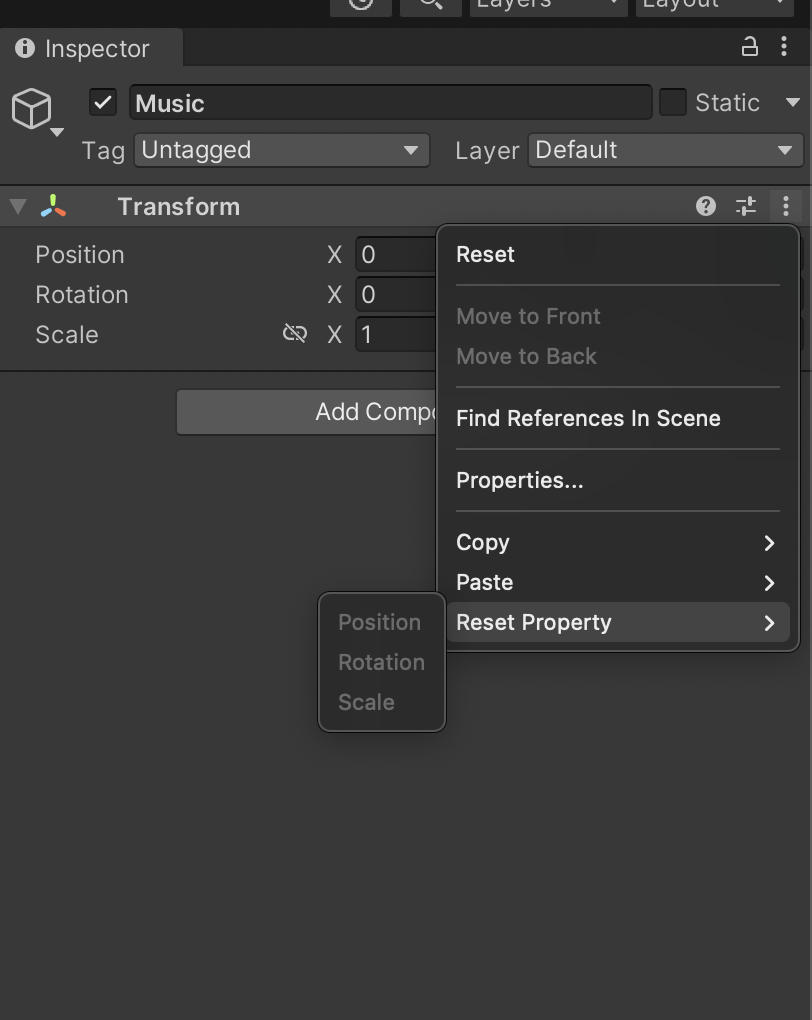Click the GameObject cube icon picker
The height and width of the screenshot is (1020, 812).
click(x=33, y=109)
